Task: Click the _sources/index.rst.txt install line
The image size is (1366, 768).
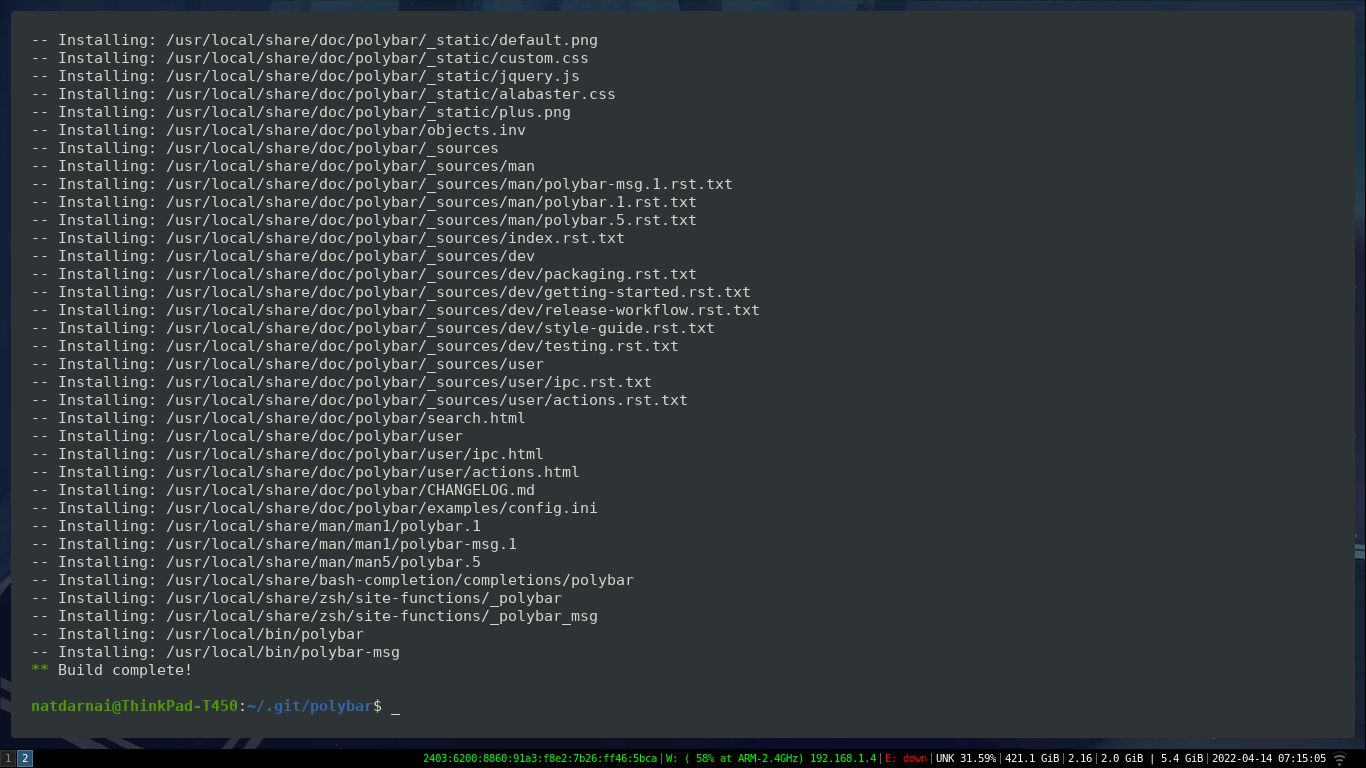Action: point(328,238)
